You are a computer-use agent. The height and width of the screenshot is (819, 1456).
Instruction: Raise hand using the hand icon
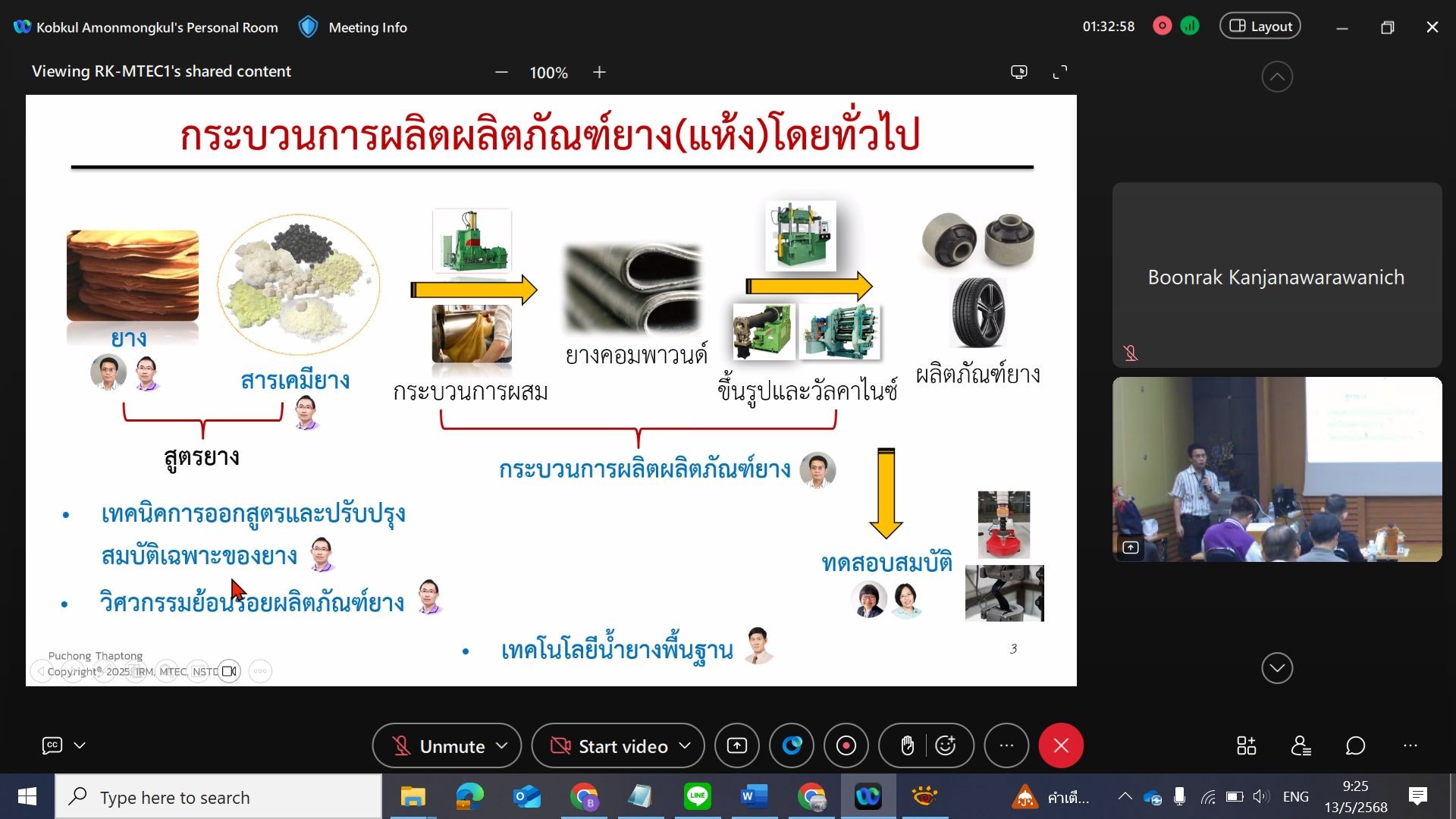907,746
